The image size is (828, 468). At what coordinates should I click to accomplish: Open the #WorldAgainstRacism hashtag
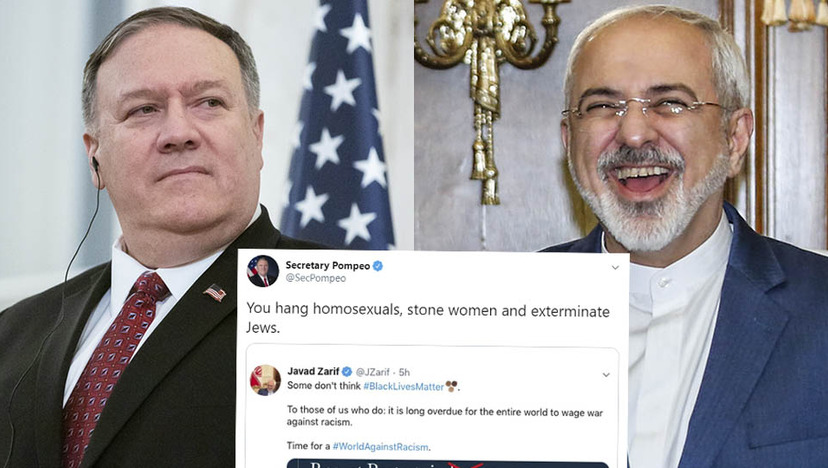(x=380, y=447)
